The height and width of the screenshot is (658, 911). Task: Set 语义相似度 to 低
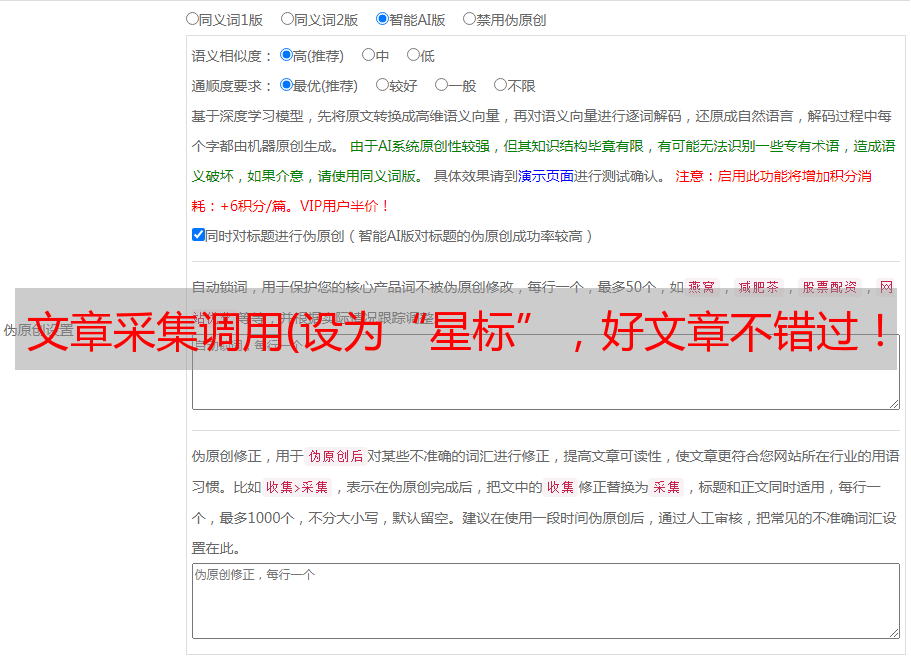coord(413,55)
